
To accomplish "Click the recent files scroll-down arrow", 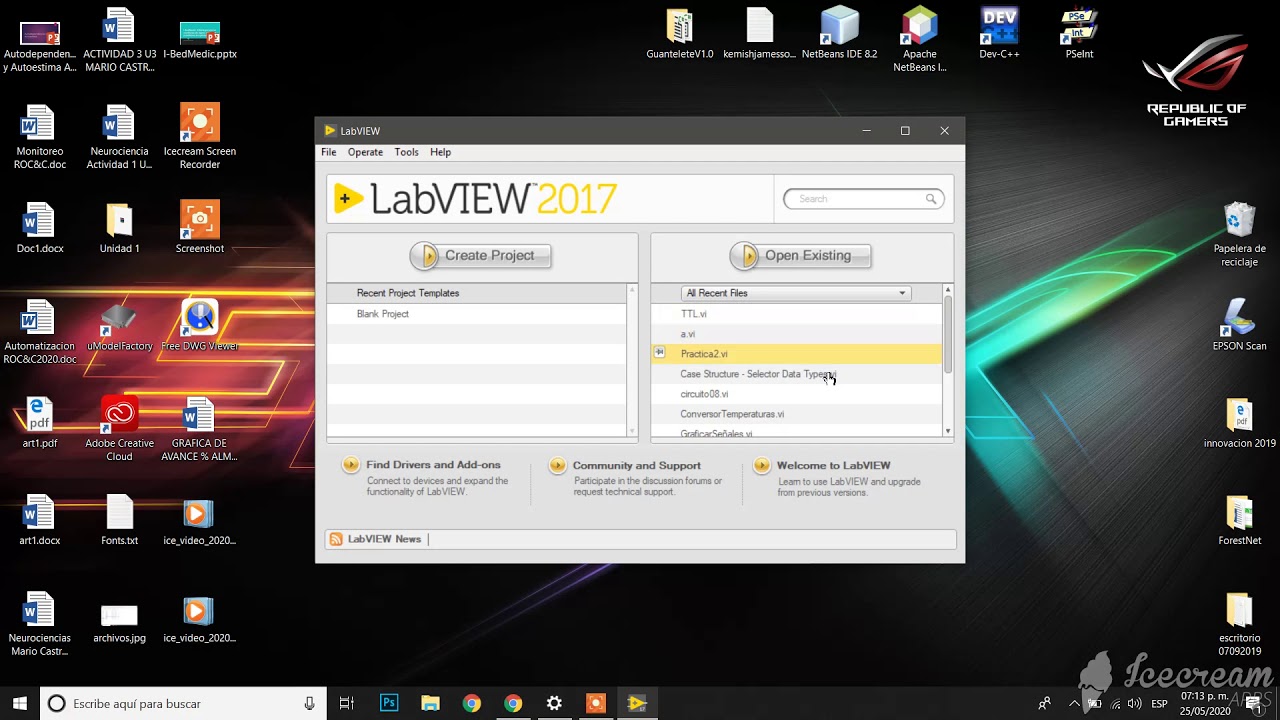I will click(948, 431).
